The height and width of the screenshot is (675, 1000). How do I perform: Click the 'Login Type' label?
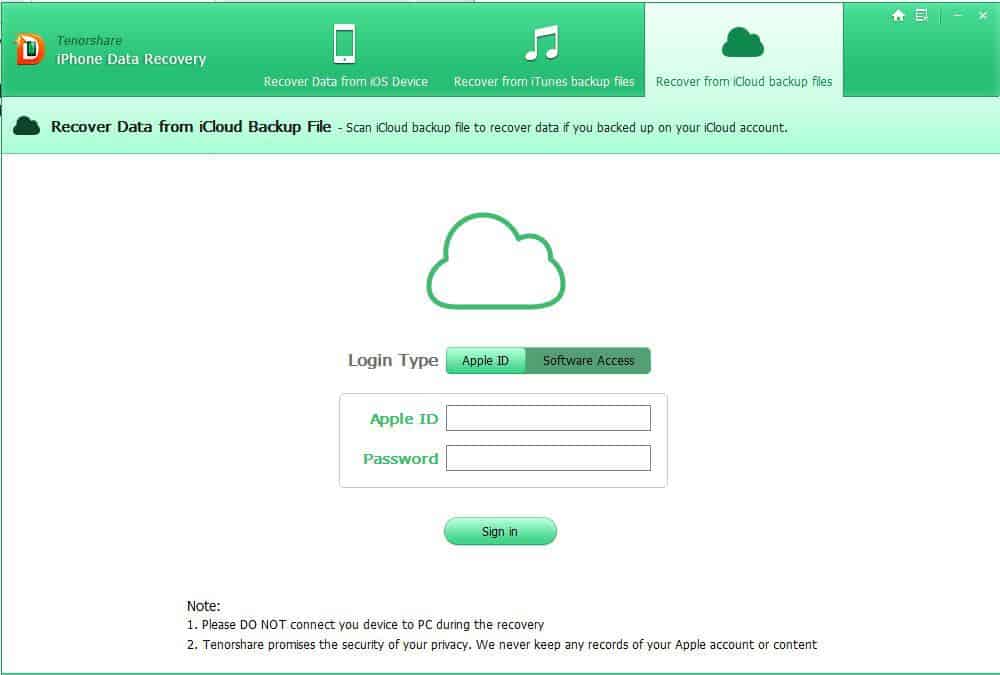(393, 360)
